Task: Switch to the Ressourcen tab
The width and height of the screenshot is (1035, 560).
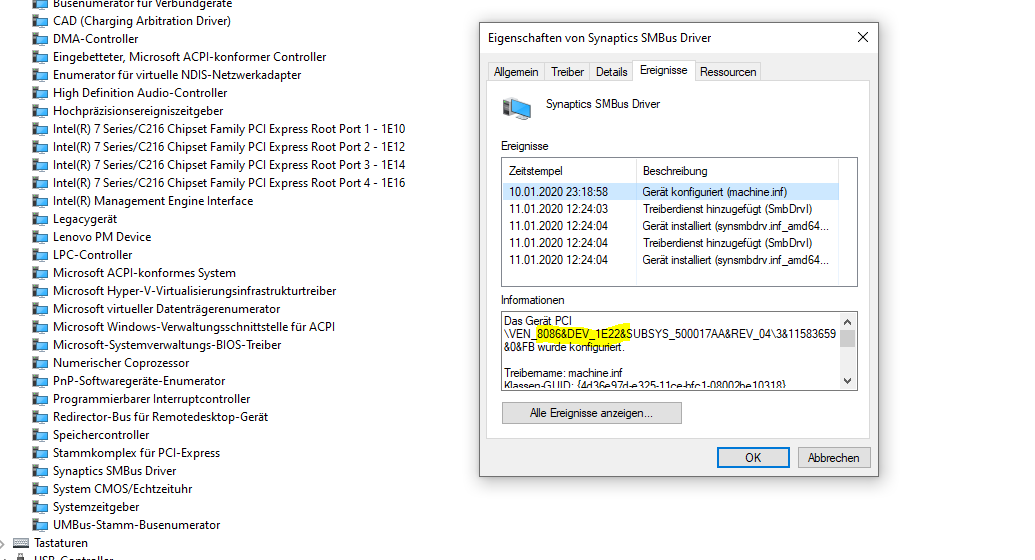Action: coord(728,72)
